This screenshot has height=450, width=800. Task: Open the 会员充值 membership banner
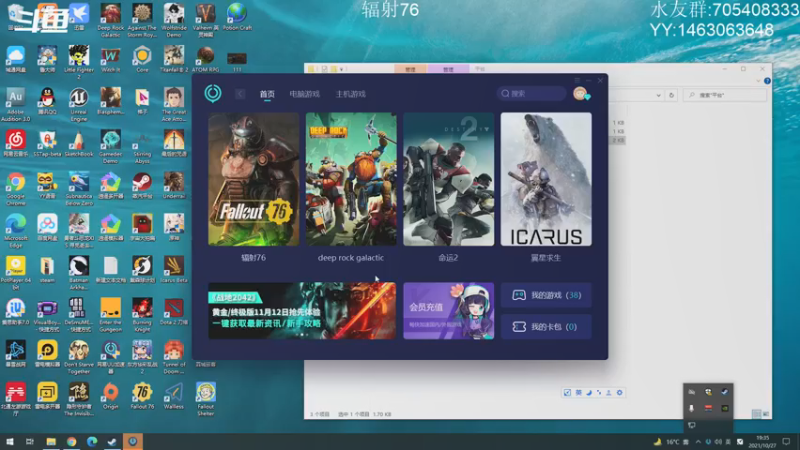tap(448, 311)
